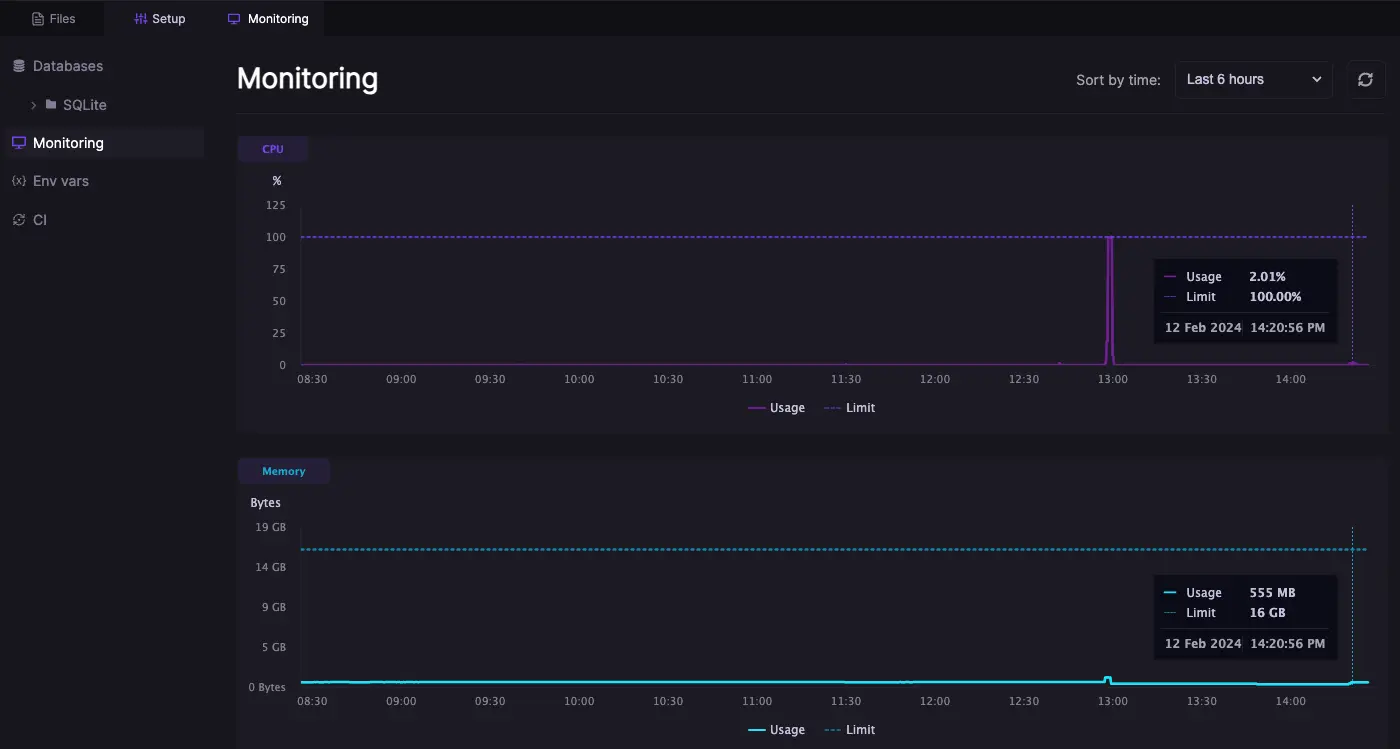The height and width of the screenshot is (749, 1400).
Task: Open the Monitoring top tab
Action: coord(268,19)
